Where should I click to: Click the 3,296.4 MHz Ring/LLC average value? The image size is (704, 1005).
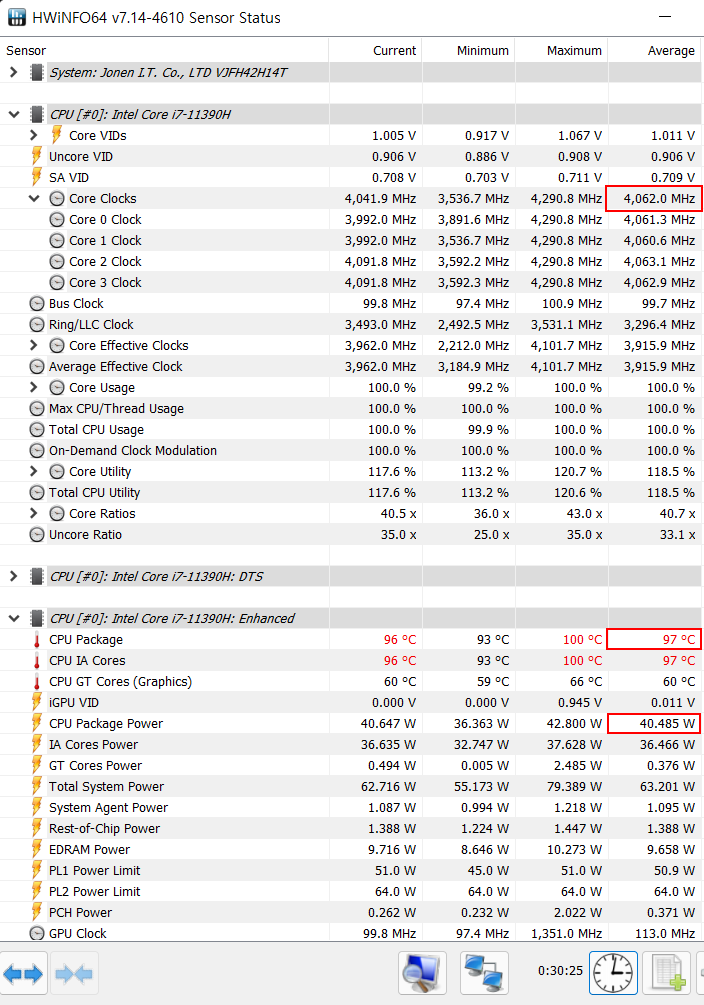click(x=659, y=325)
